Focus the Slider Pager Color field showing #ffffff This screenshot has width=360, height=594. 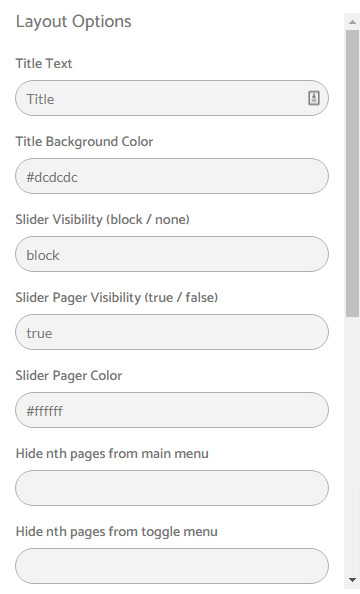[x=172, y=410]
